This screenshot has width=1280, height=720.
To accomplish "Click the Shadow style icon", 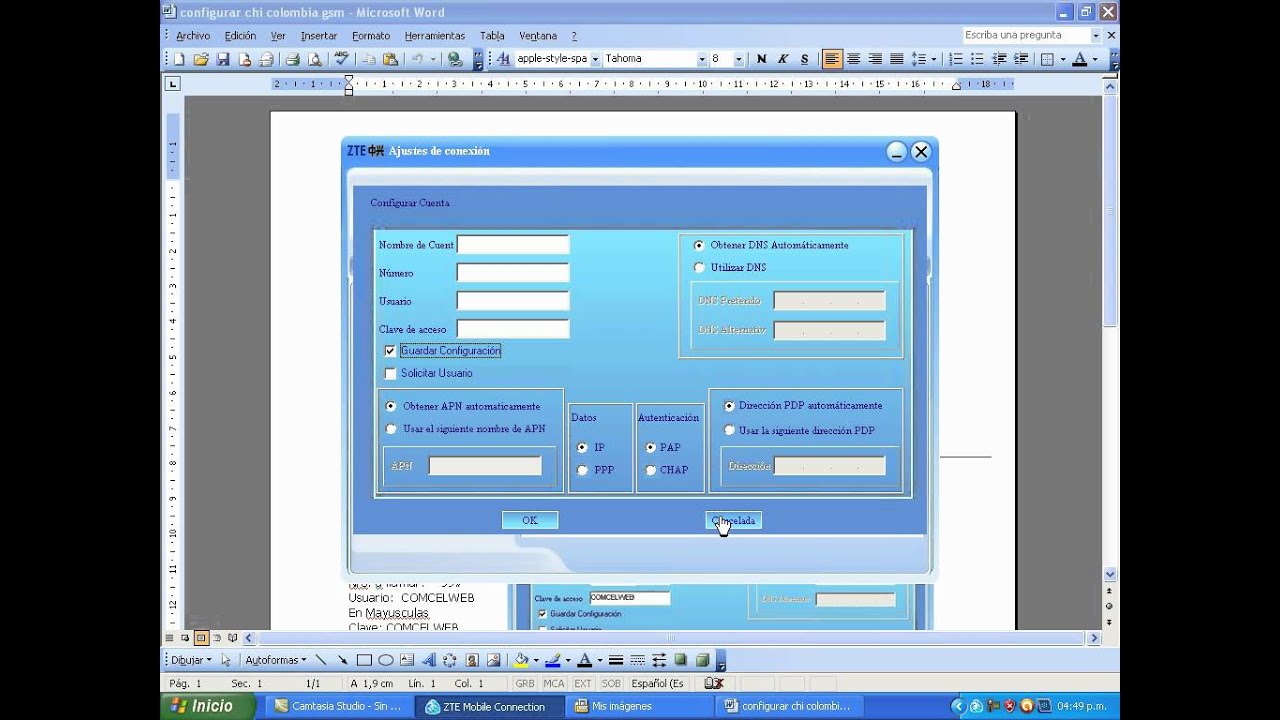I will coord(680,660).
